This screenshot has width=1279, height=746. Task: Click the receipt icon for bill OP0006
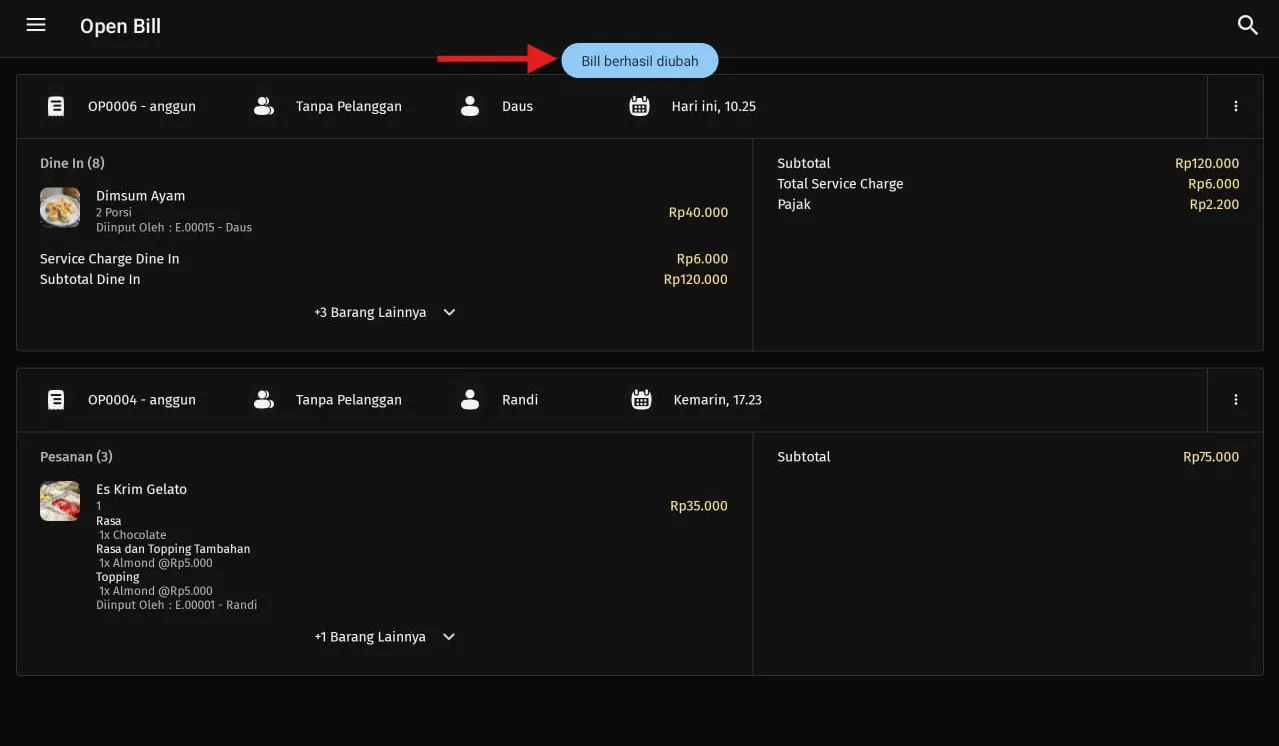56,106
